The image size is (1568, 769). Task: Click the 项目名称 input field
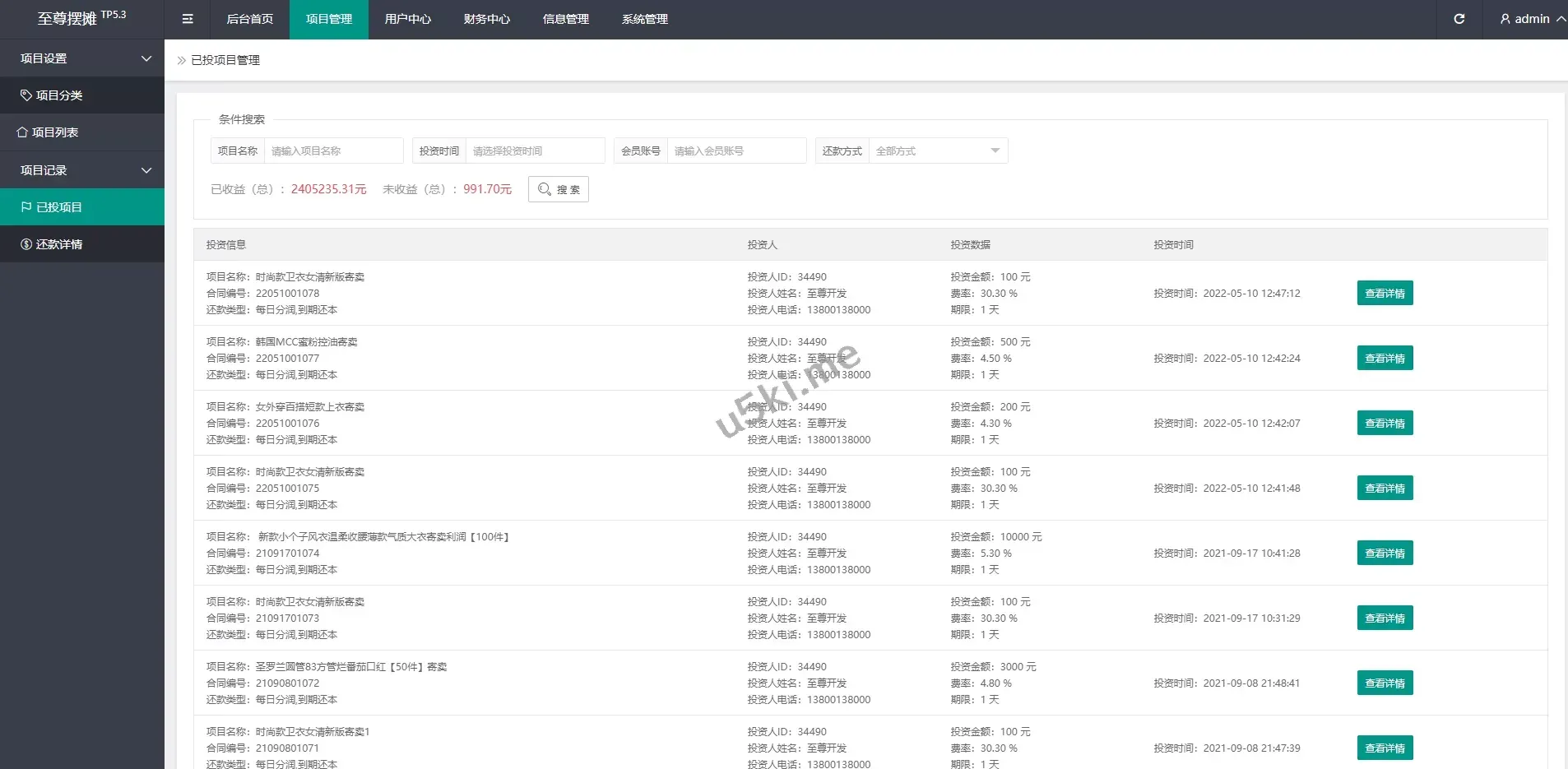tap(333, 151)
